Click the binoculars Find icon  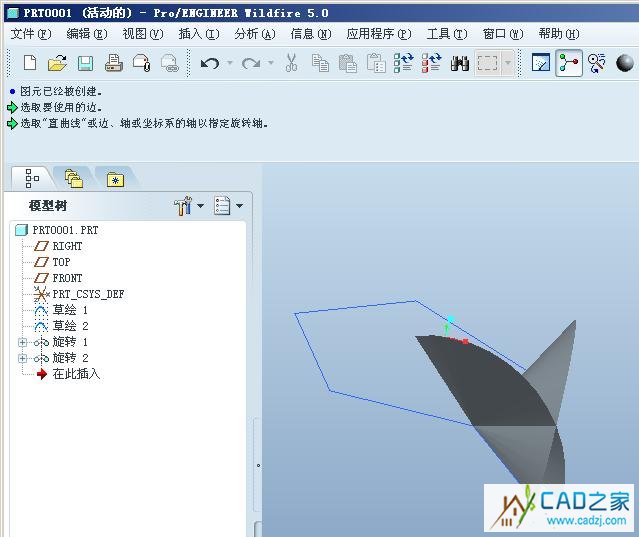(460, 64)
